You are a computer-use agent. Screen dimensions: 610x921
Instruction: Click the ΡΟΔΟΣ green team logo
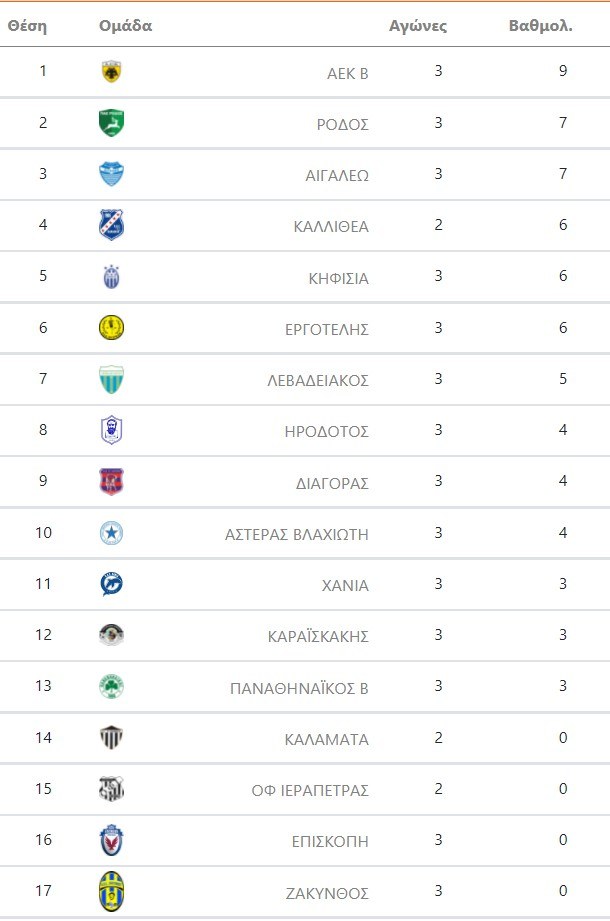coord(111,123)
